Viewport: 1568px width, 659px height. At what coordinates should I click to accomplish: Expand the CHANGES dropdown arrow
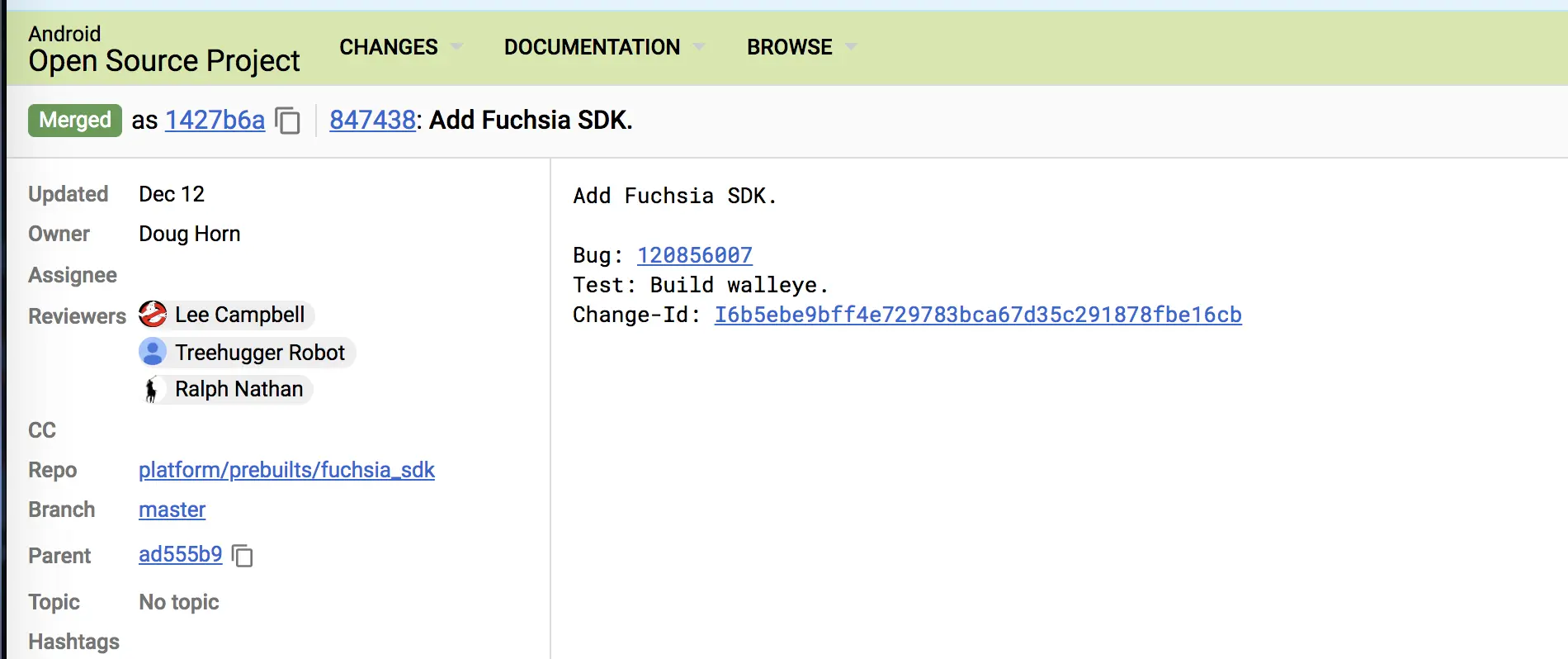coord(456,47)
